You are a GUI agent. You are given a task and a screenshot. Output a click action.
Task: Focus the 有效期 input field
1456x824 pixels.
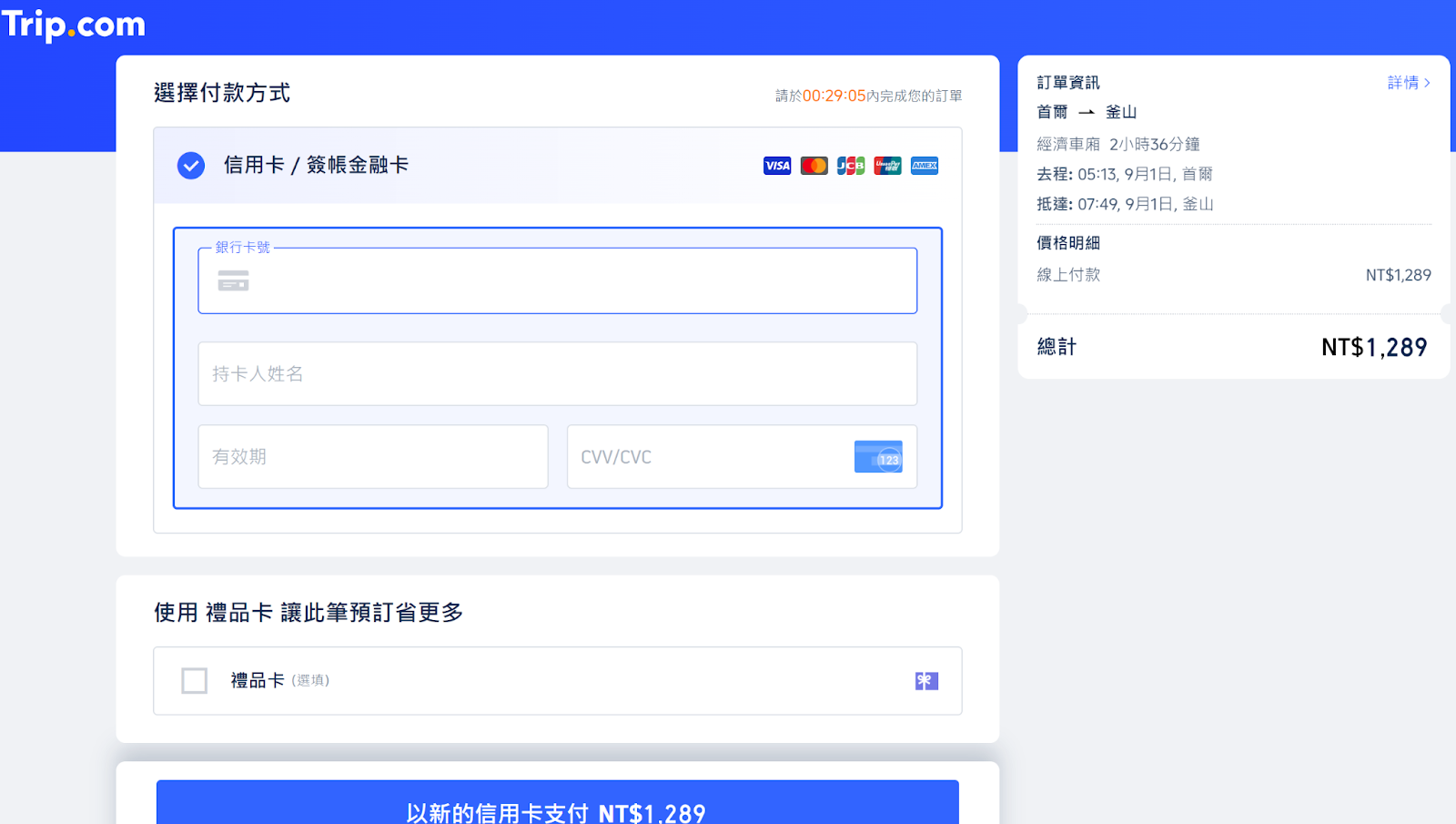point(373,456)
